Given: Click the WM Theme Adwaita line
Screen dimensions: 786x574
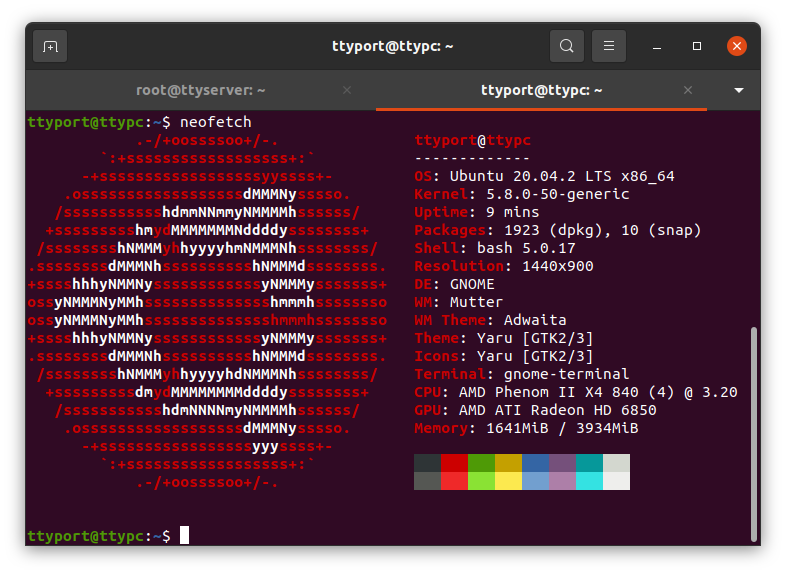Looking at the screenshot, I should (490, 320).
